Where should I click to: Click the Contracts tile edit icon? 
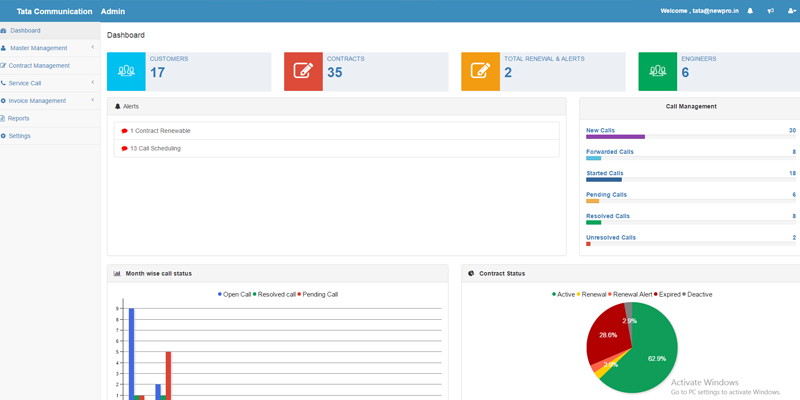303,72
